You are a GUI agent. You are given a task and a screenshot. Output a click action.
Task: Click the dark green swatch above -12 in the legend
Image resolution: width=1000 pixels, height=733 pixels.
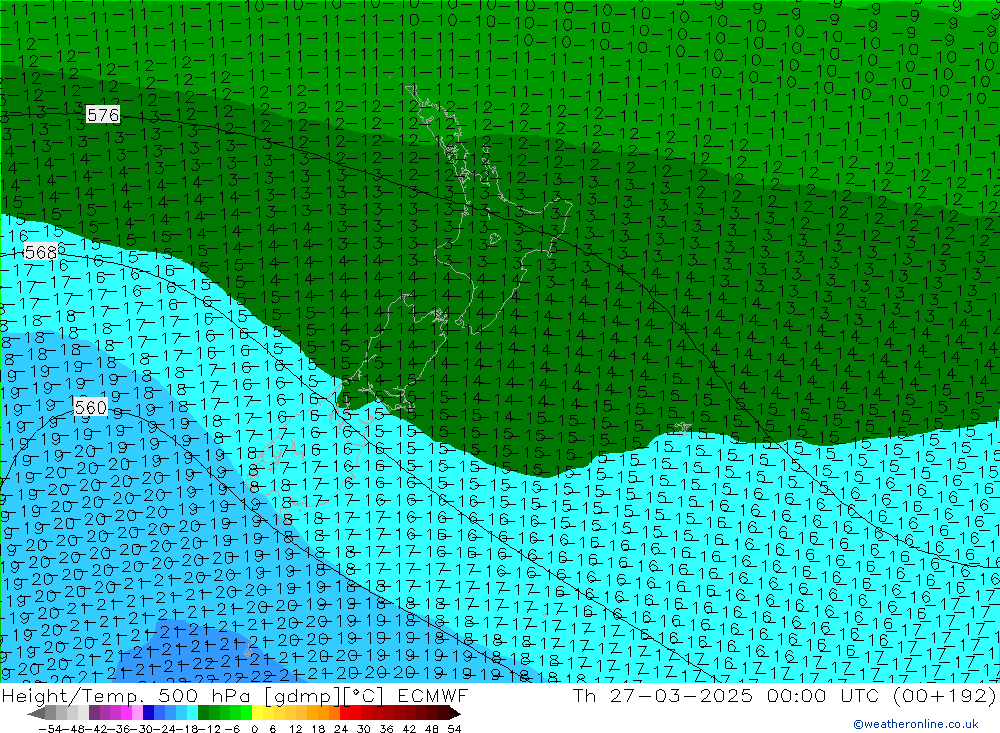click(203, 713)
